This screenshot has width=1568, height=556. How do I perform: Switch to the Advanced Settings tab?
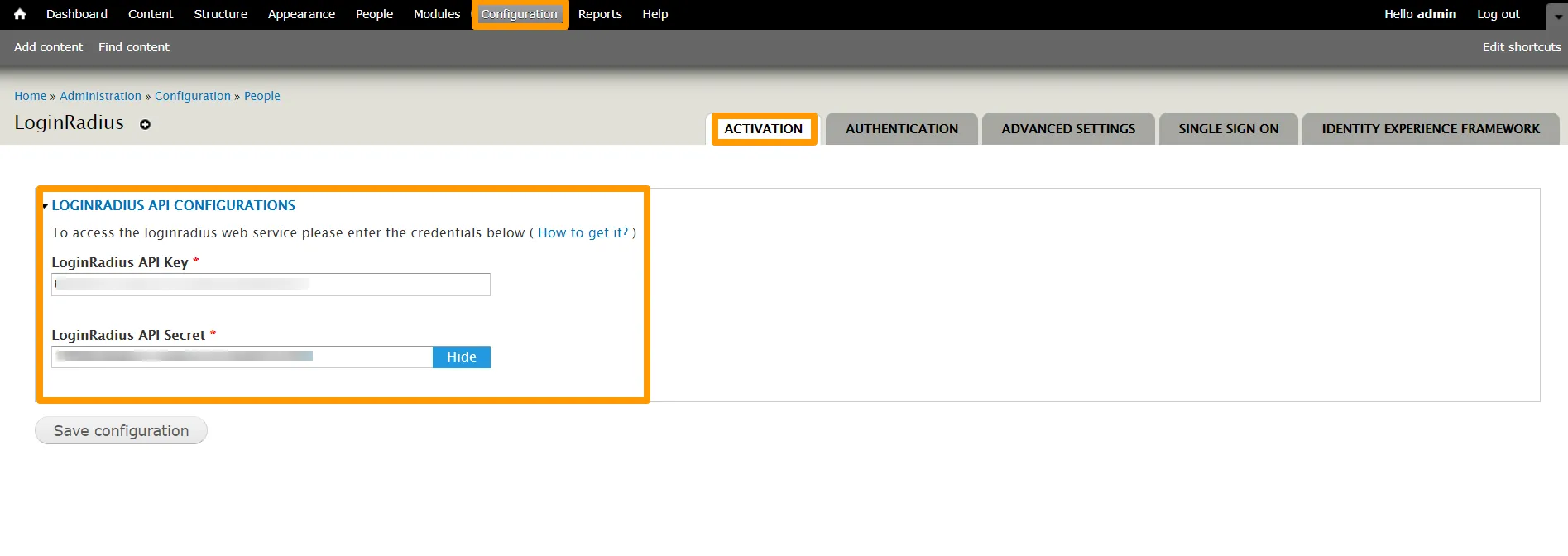click(1068, 129)
